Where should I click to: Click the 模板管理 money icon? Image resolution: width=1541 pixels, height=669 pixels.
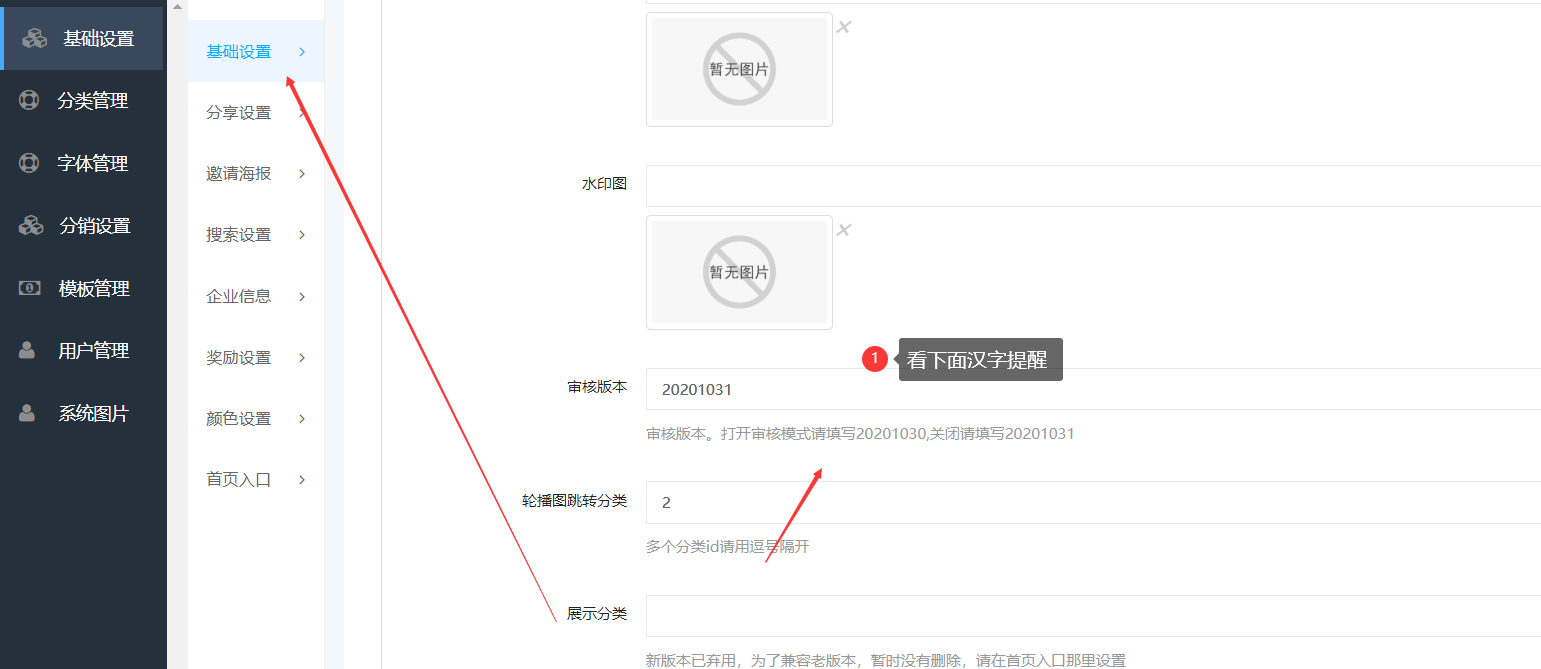click(x=29, y=288)
